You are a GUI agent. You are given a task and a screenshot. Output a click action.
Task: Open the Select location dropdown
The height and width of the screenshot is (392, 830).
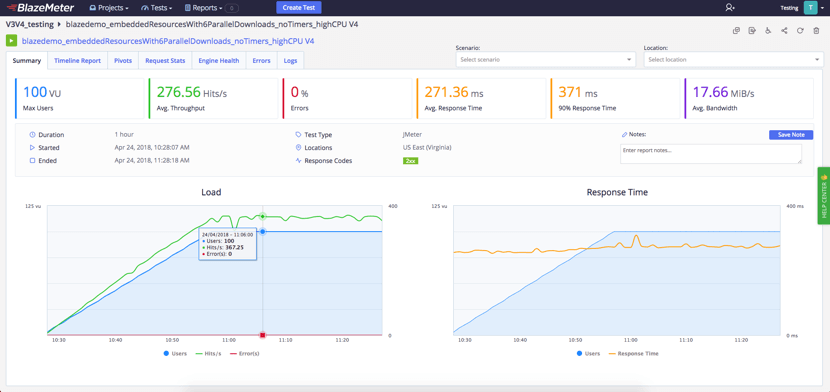(x=734, y=60)
